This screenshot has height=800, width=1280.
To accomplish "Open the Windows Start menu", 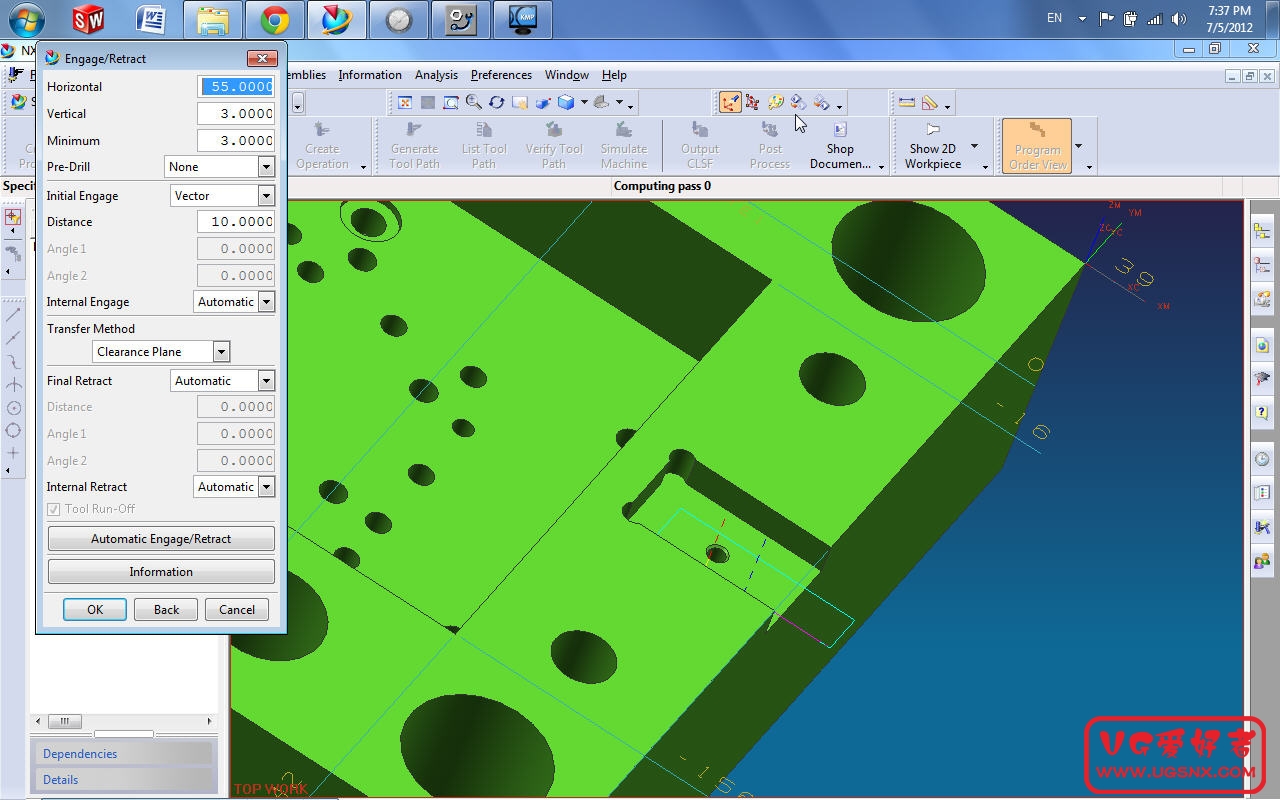I will tap(25, 19).
